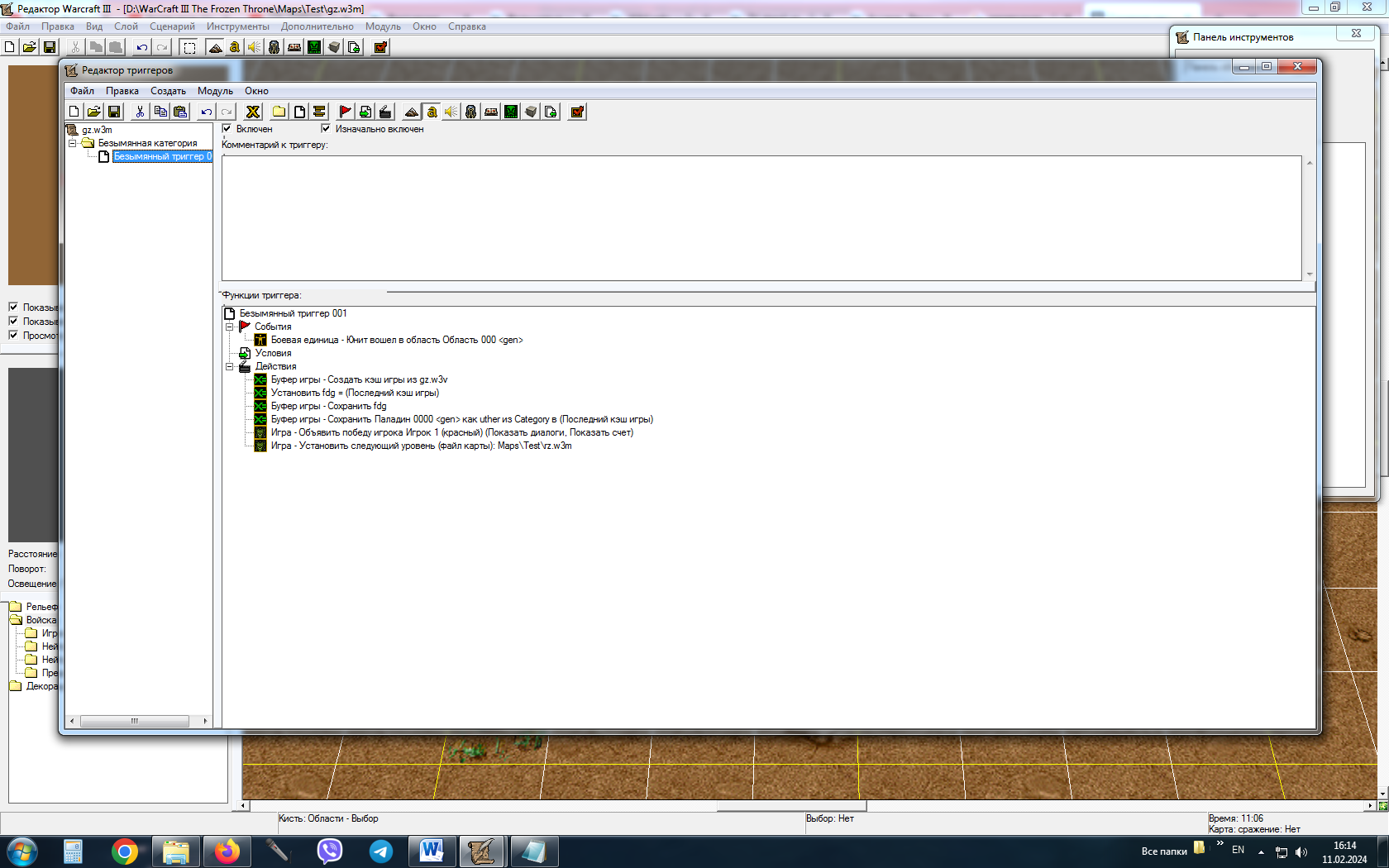Click Undo arrow in Trigger Editor toolbar
Viewport: 1389px width, 868px height.
[207, 112]
